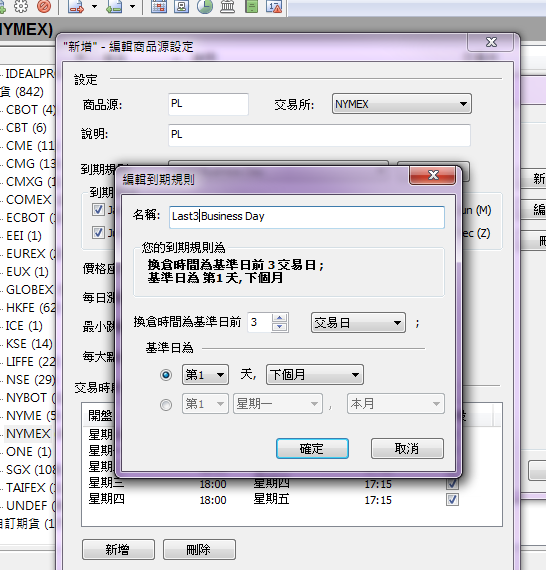This screenshot has width=546, height=570.
Task: Click the 取消 button
Action: click(x=407, y=448)
